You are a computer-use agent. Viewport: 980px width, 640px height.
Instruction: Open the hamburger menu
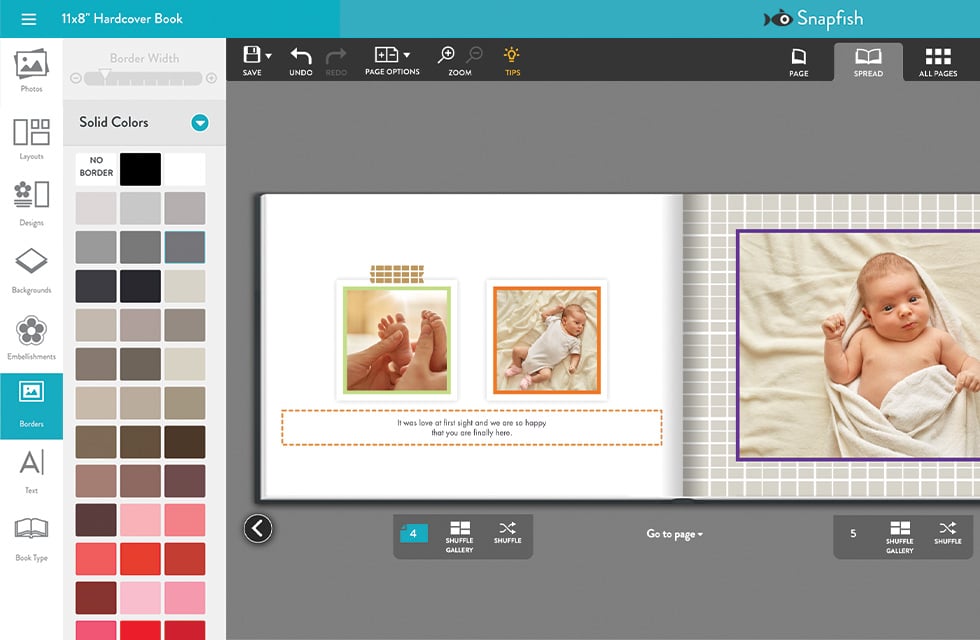27,17
